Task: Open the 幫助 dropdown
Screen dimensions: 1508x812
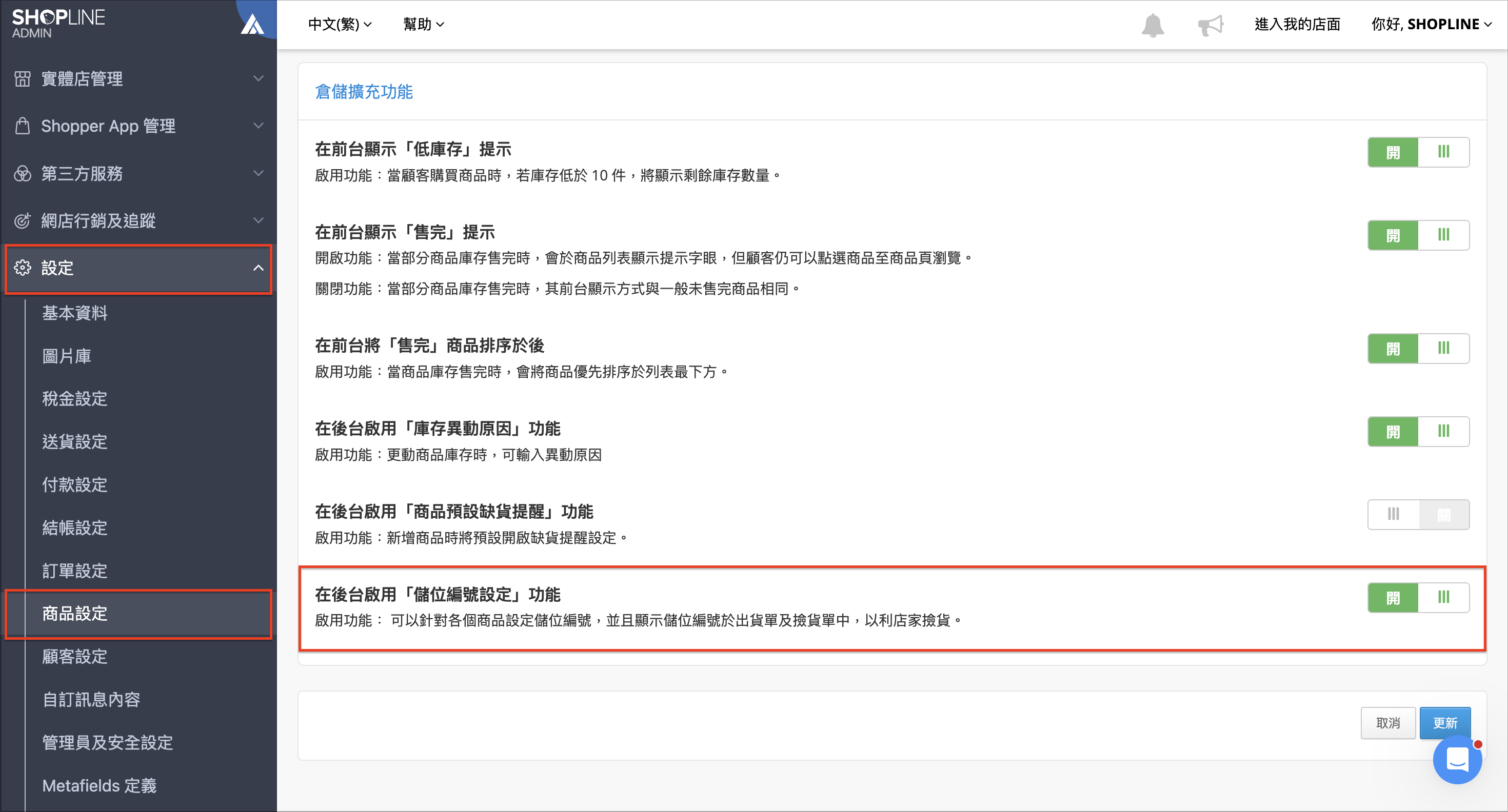Action: click(x=423, y=25)
